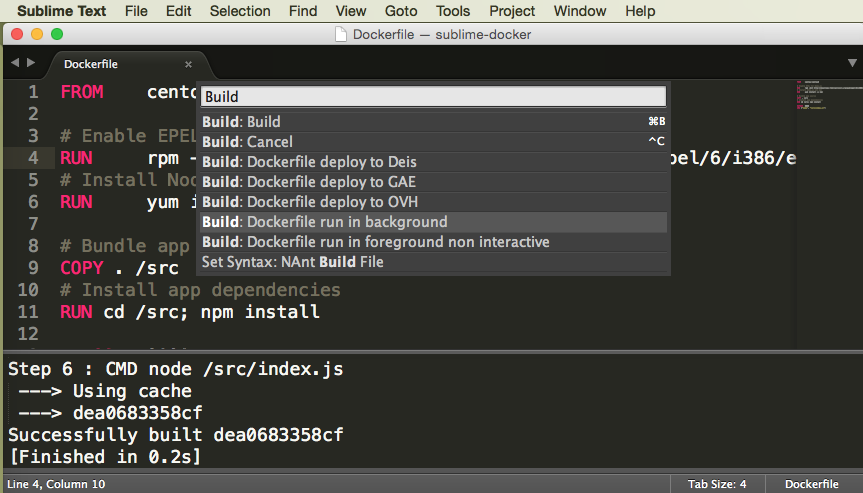Screen dimensions: 863x493
Task: Open the Edit menu
Action: (x=178, y=11)
